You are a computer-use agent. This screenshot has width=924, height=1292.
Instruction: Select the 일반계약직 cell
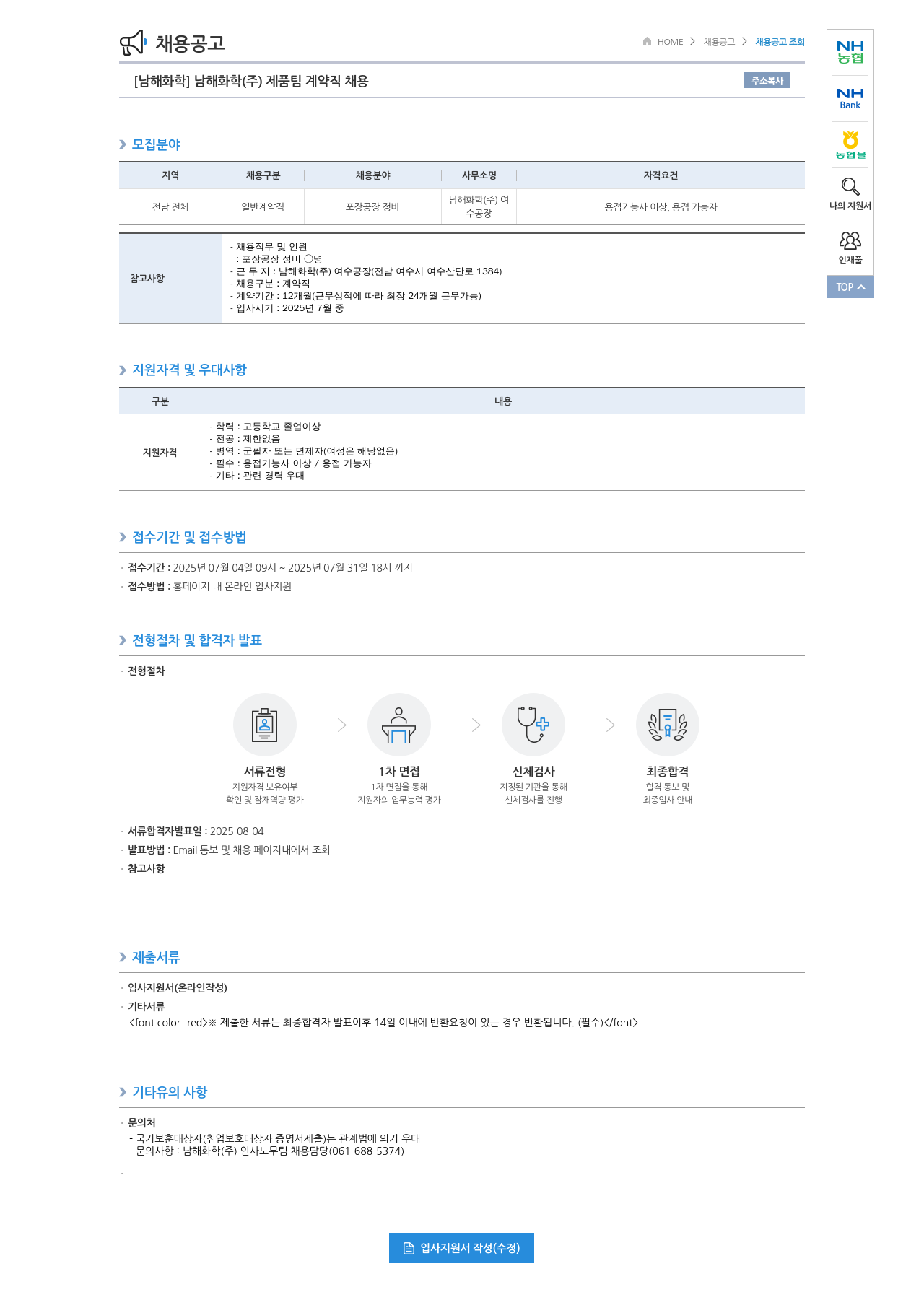coord(263,207)
